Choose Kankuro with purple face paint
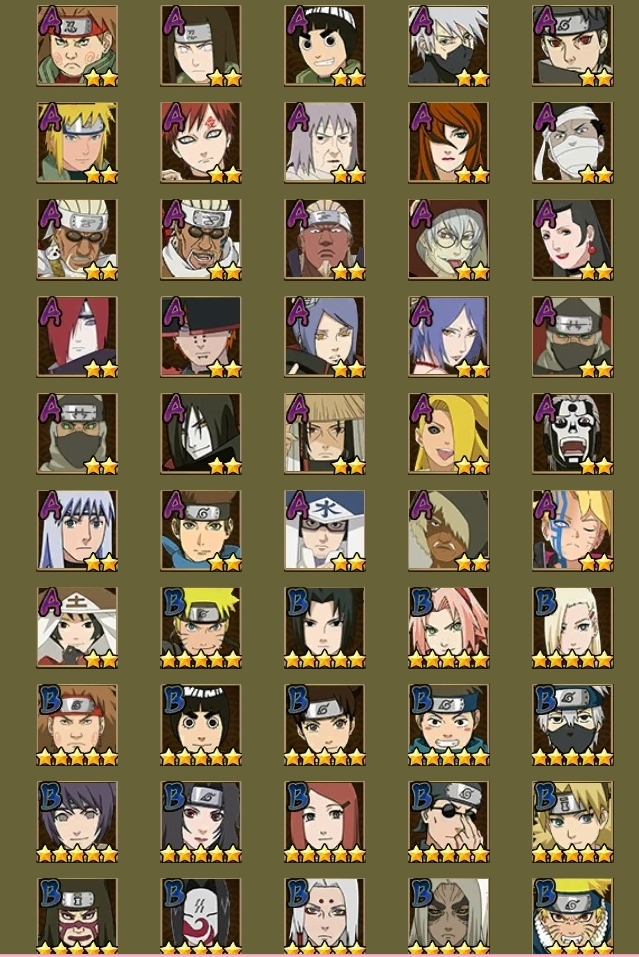 [x=78, y=917]
